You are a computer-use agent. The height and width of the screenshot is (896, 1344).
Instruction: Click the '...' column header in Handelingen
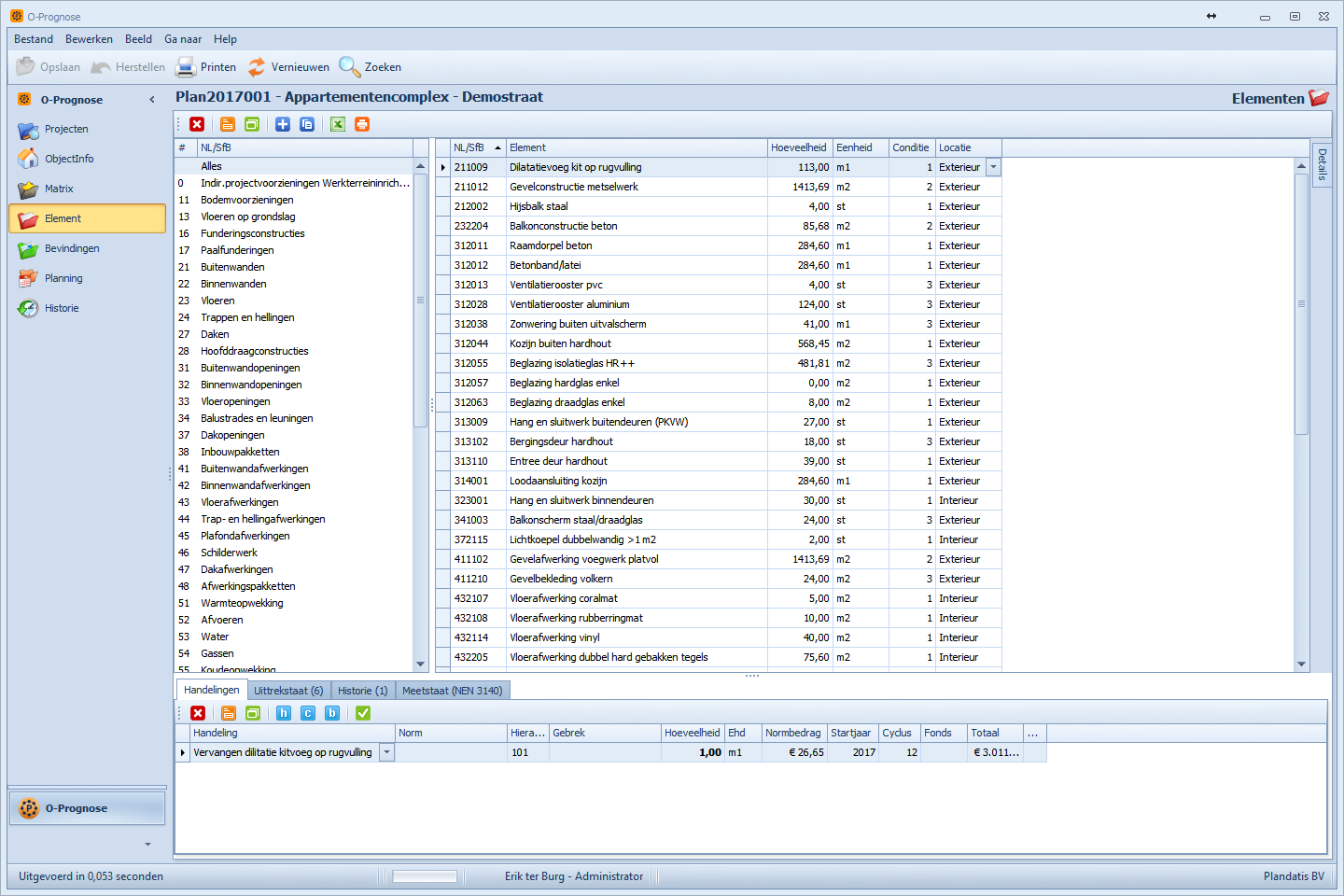pyautogui.click(x=1033, y=733)
